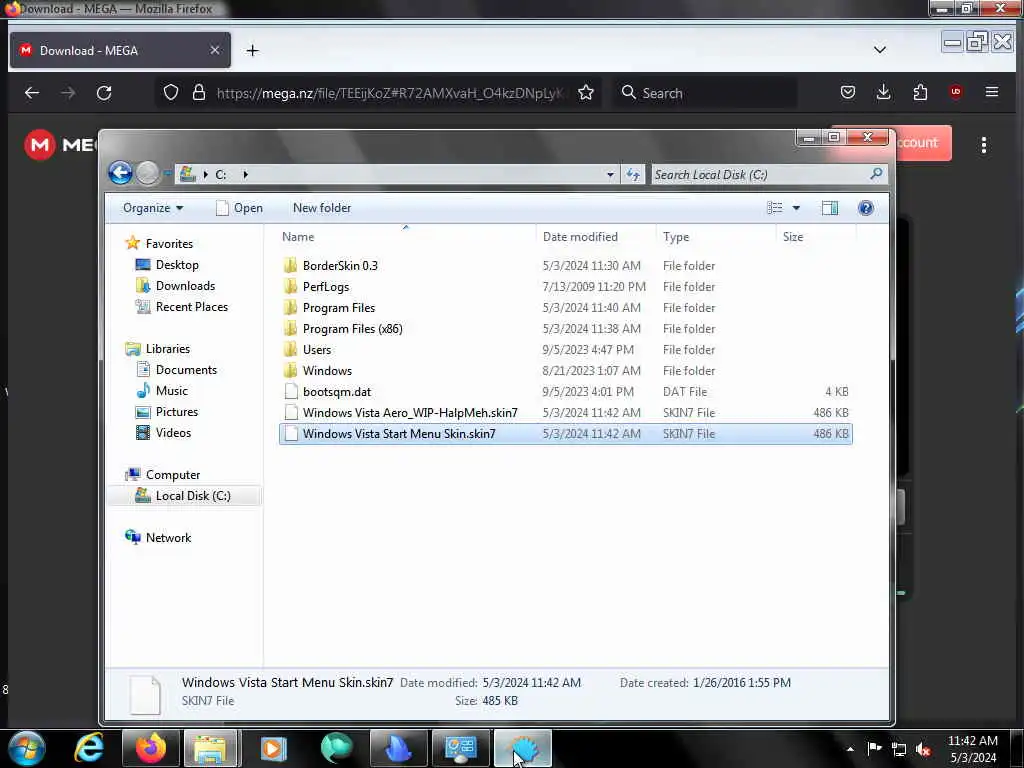Click the Firefox taskbar icon
This screenshot has height=768, width=1024.
click(151, 748)
